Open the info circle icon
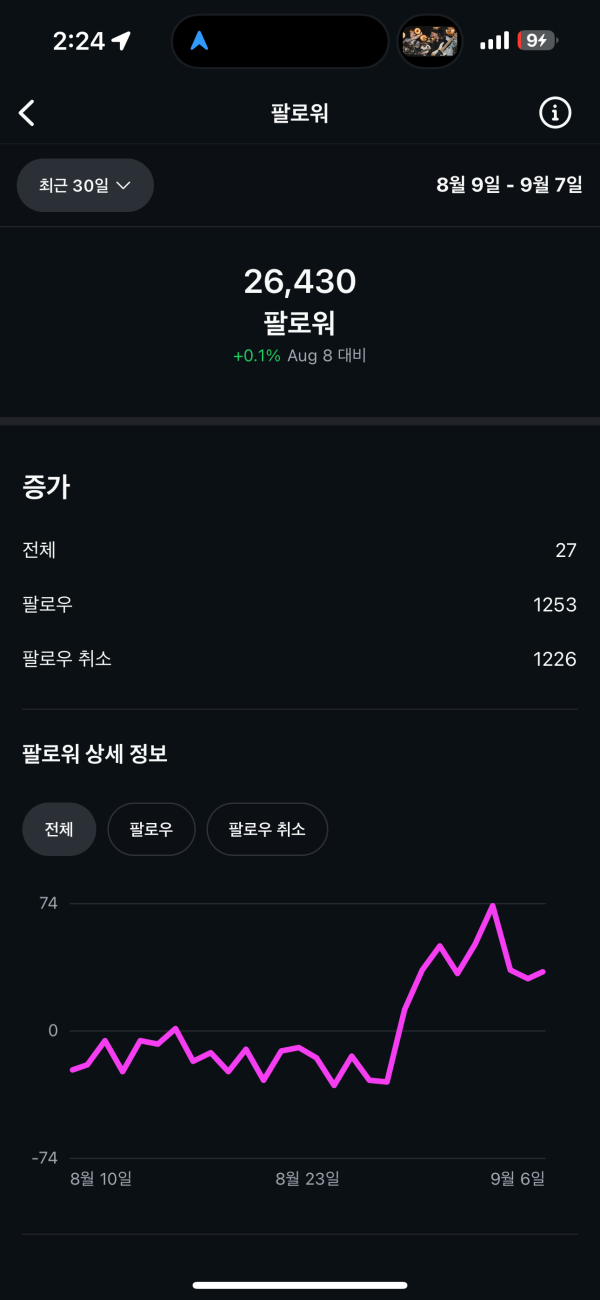The image size is (600, 1300). pos(554,113)
